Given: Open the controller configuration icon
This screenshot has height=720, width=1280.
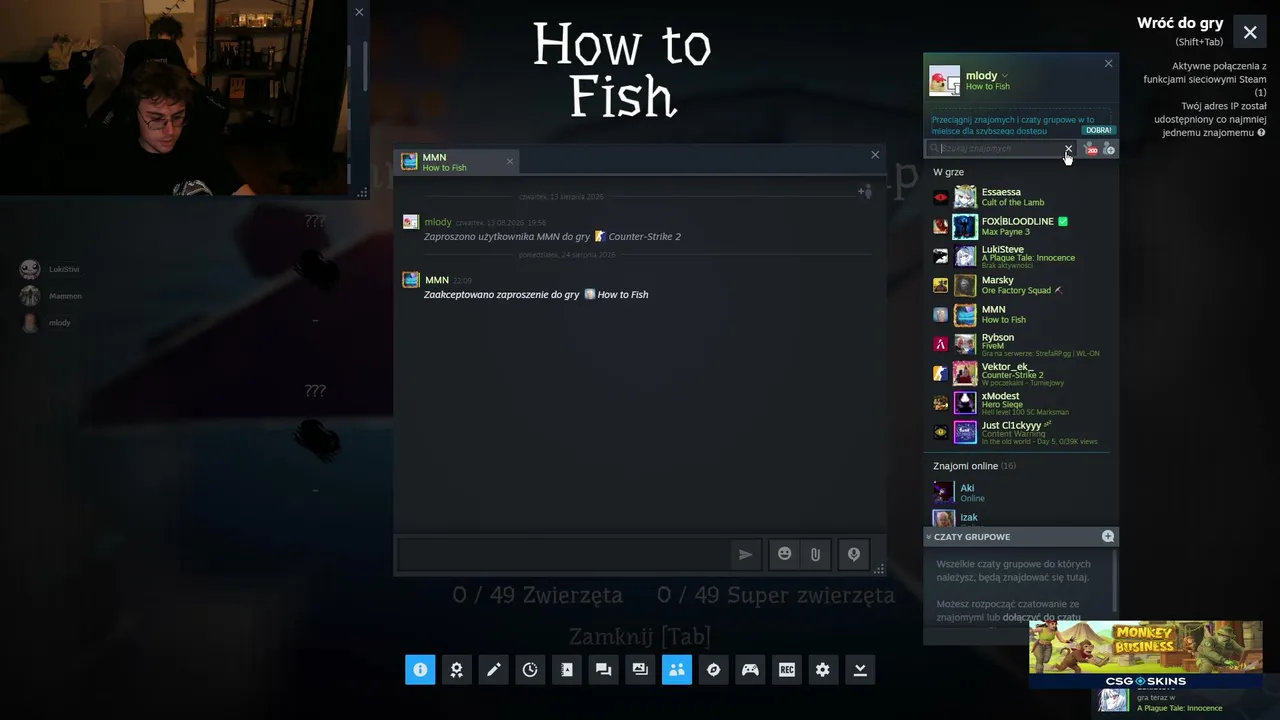Looking at the screenshot, I should pyautogui.click(x=750, y=670).
